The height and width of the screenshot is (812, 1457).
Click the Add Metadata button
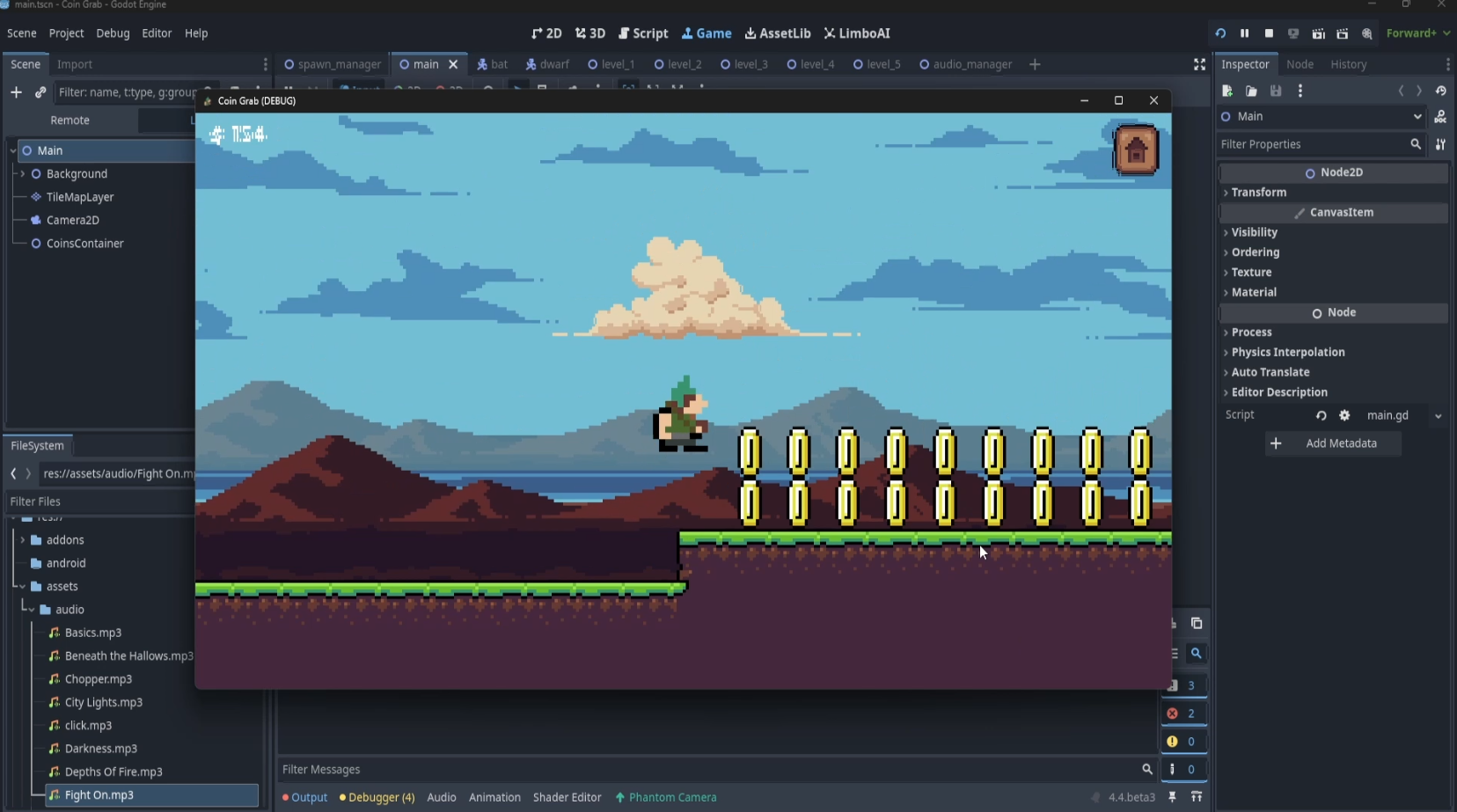point(1333,443)
